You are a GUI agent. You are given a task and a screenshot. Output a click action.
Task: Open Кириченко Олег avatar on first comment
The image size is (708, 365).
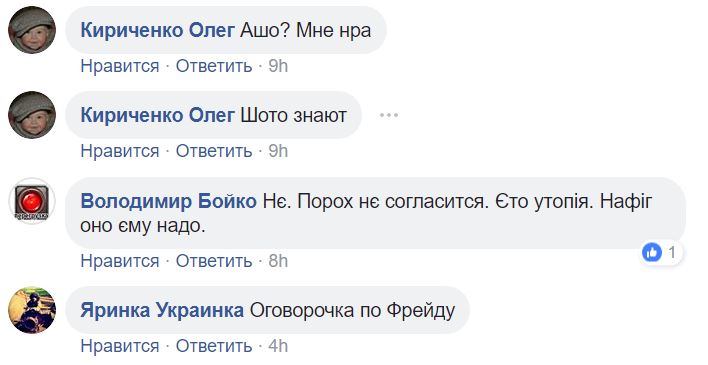pyautogui.click(x=32, y=30)
